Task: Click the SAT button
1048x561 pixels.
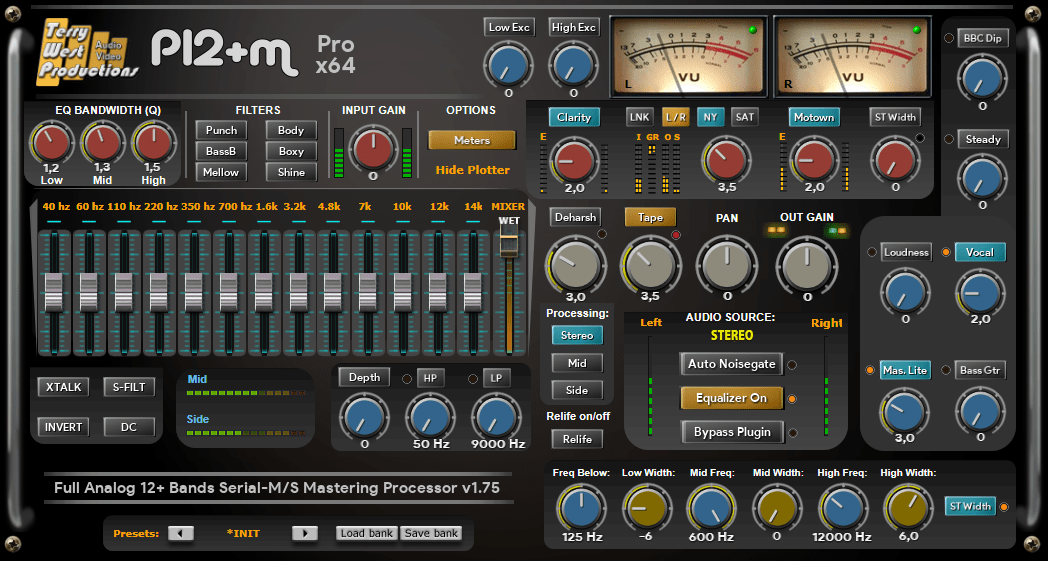Action: coord(745,117)
